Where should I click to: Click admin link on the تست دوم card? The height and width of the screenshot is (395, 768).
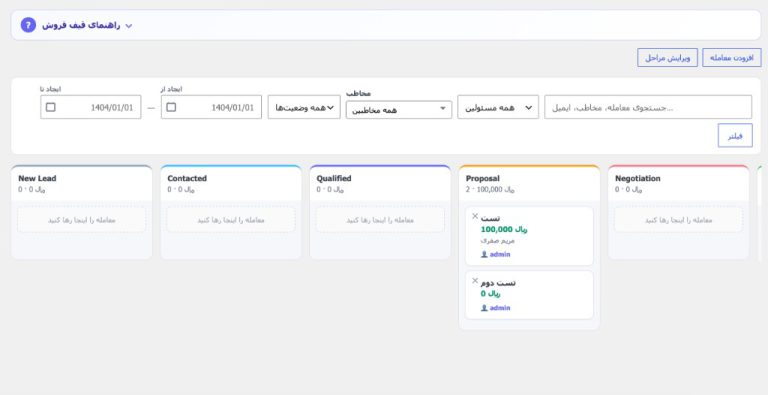(500, 308)
